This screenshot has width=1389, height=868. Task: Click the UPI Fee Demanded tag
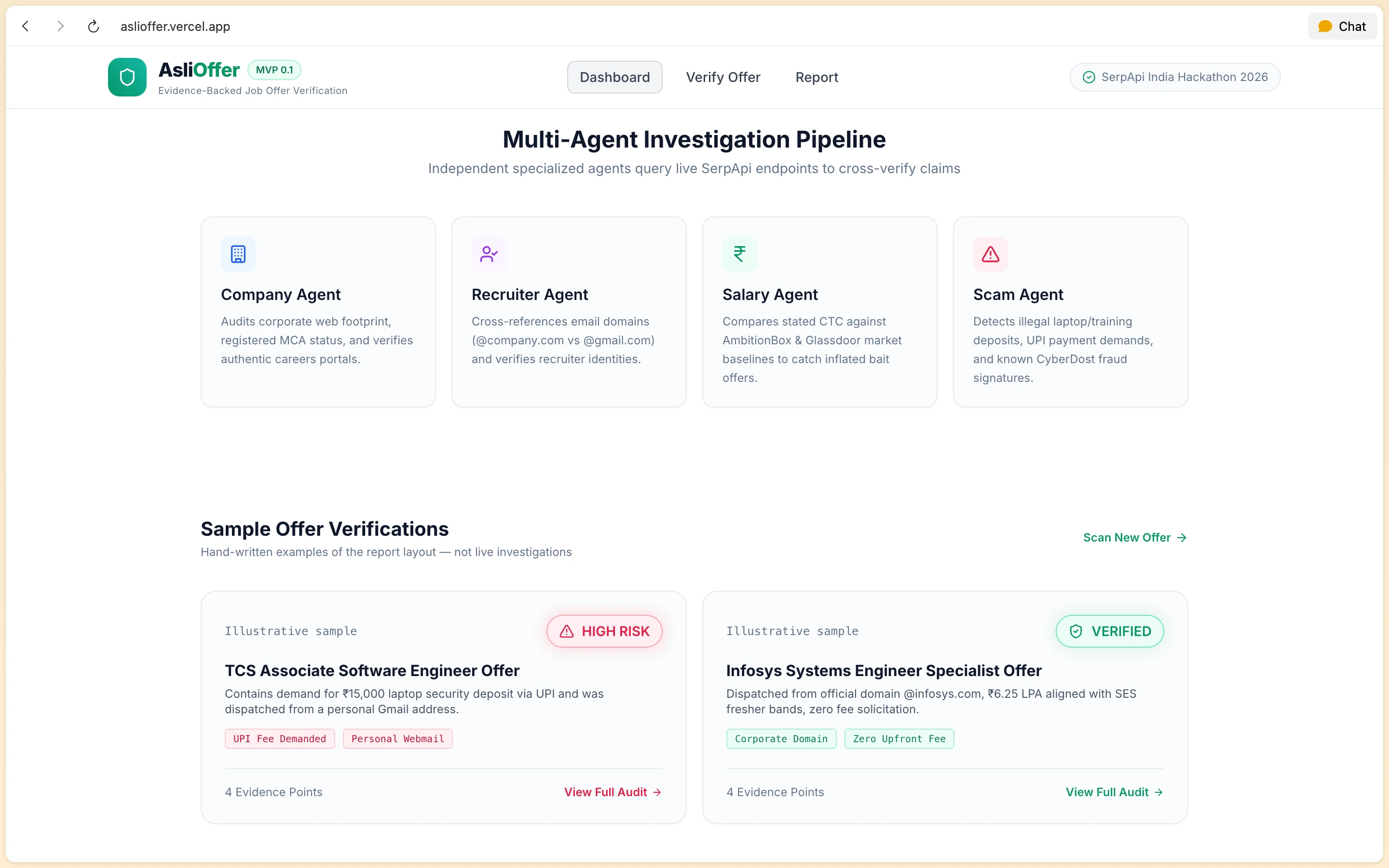[280, 739]
